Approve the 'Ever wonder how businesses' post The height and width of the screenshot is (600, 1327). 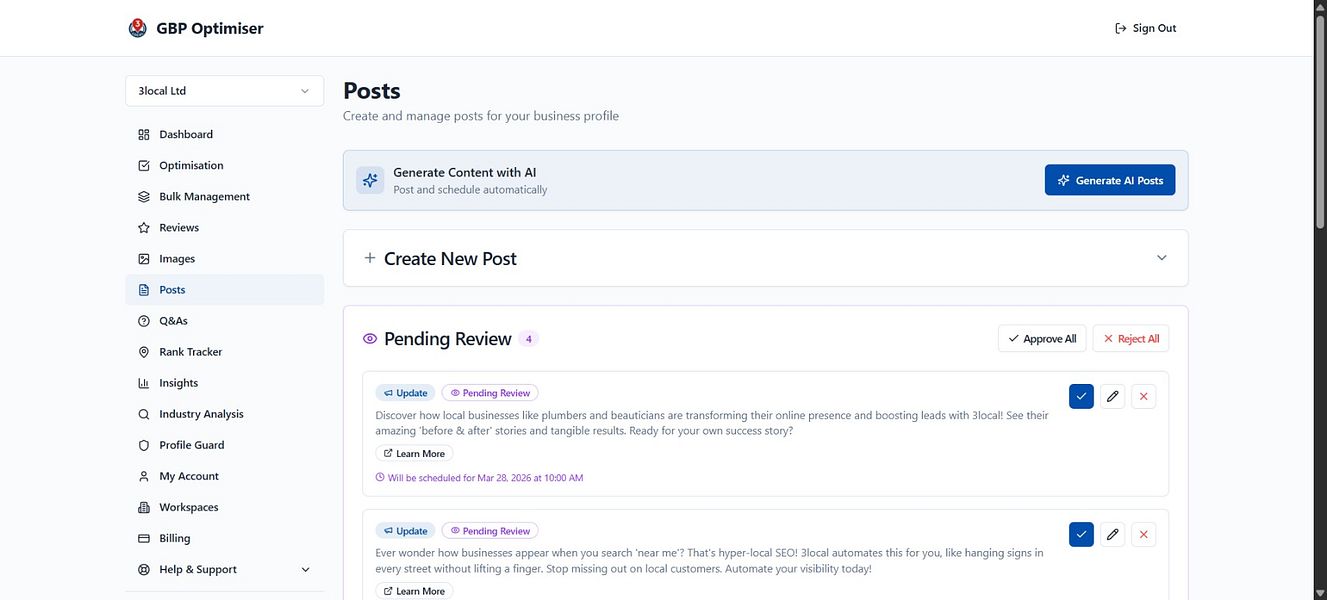pos(1081,534)
